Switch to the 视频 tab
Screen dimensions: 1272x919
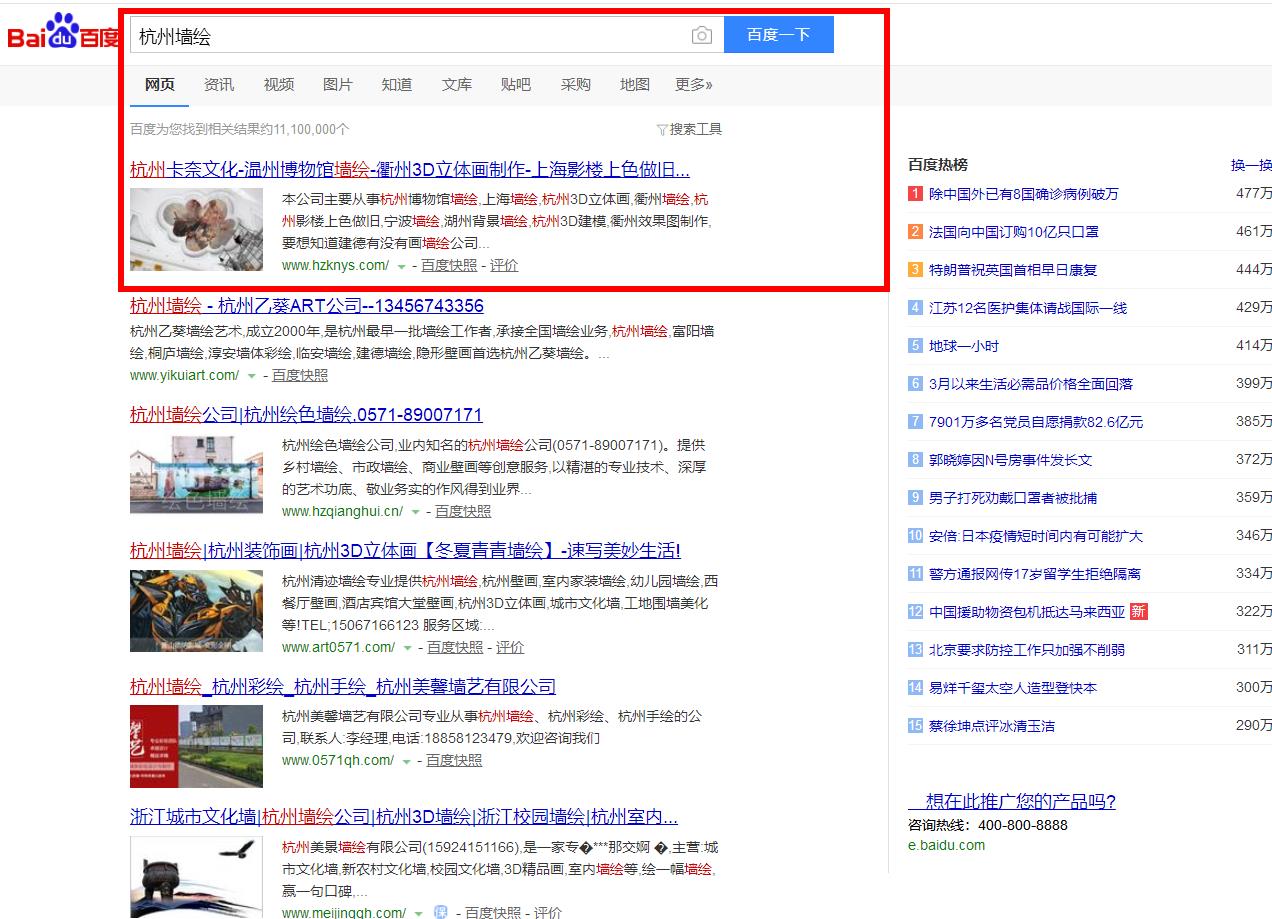point(279,85)
